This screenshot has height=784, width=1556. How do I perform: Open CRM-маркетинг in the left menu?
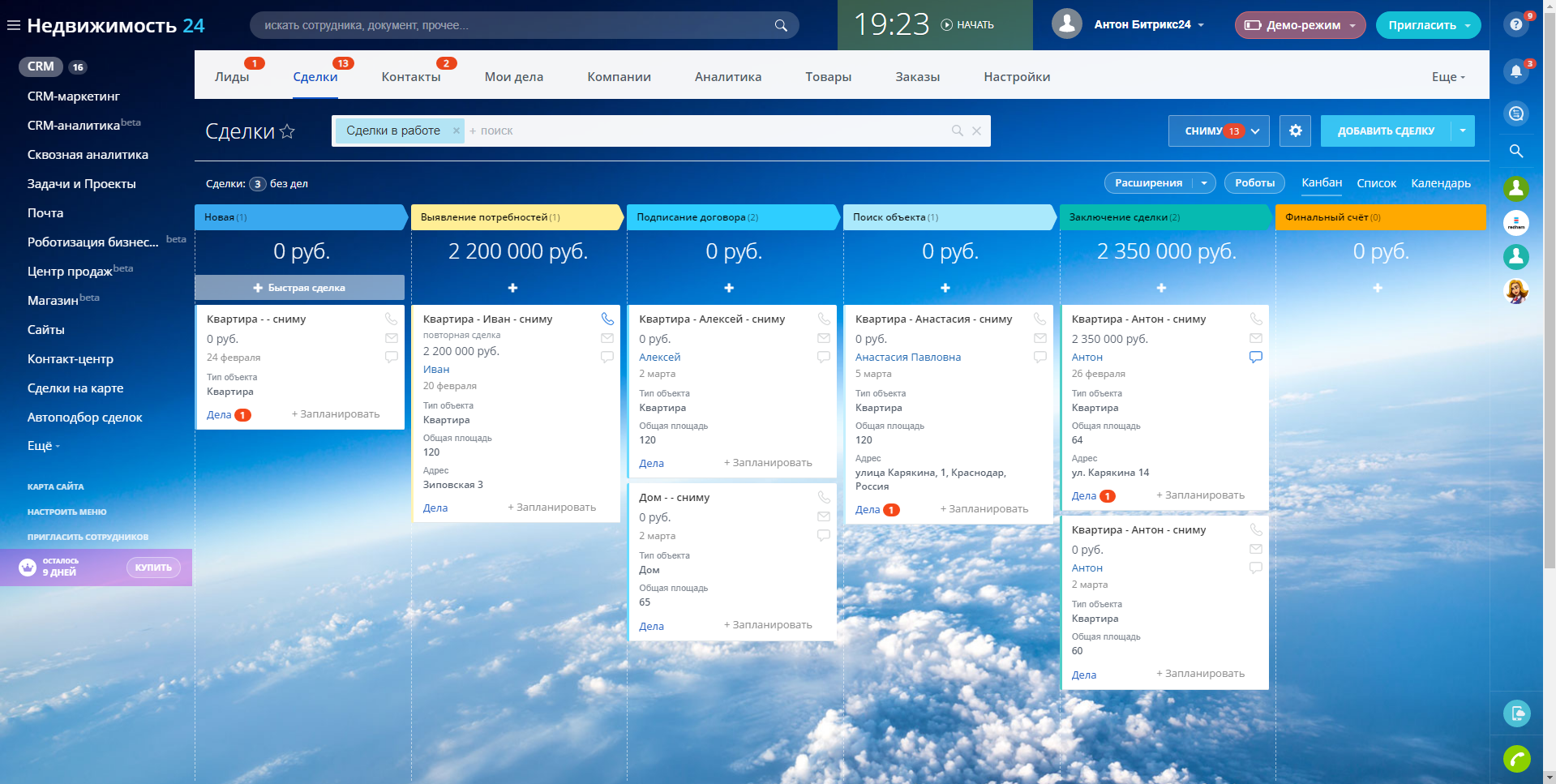click(74, 96)
